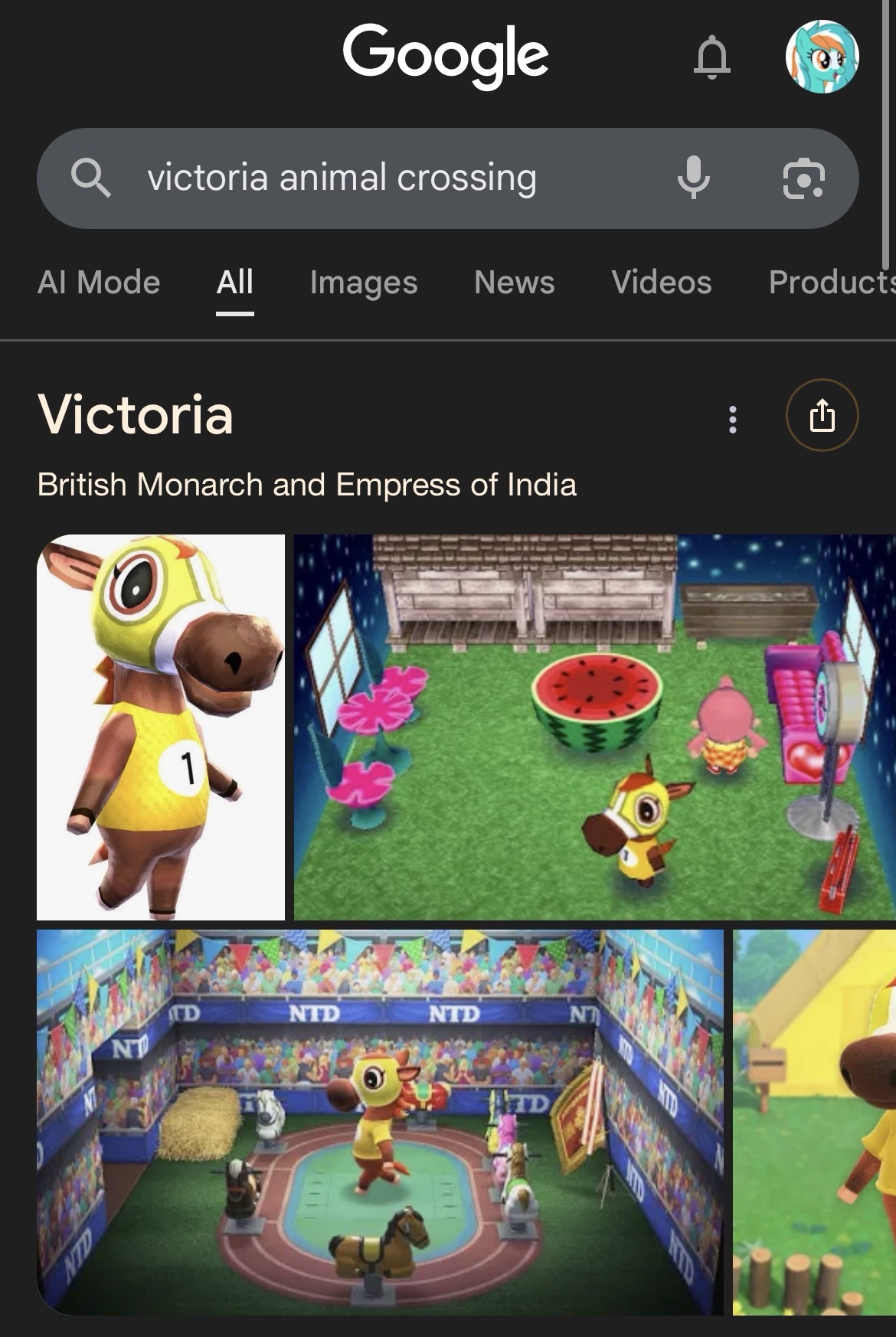The image size is (896, 1337).
Task: Select the All results tab
Action: tap(234, 283)
